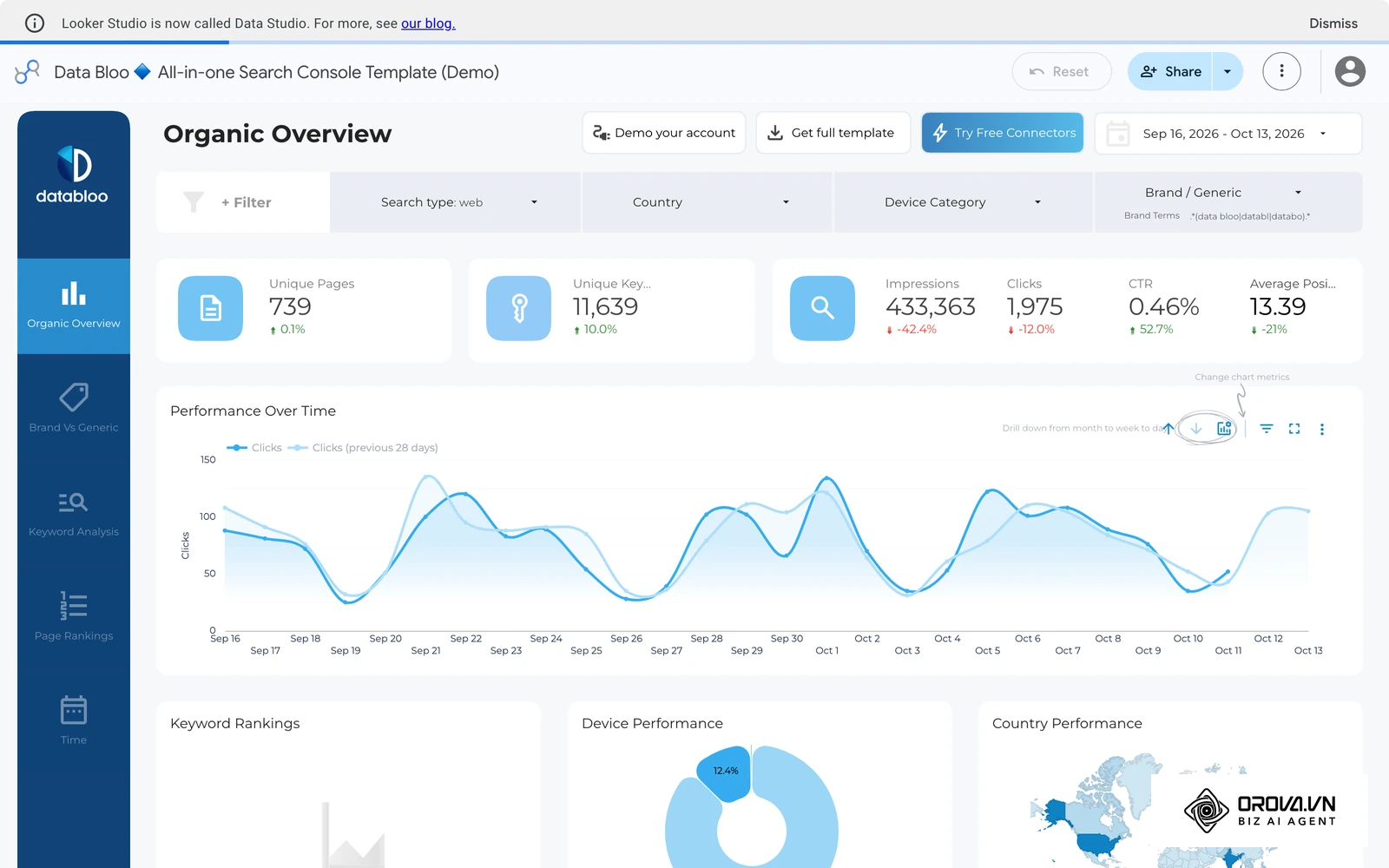Open the date range picker
This screenshot has height=868, width=1389.
[x=1228, y=134]
